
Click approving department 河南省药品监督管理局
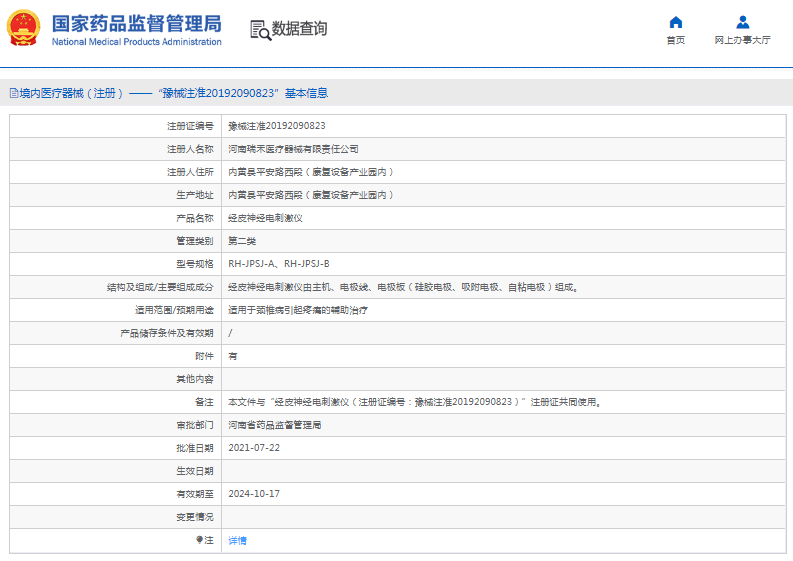(x=275, y=425)
